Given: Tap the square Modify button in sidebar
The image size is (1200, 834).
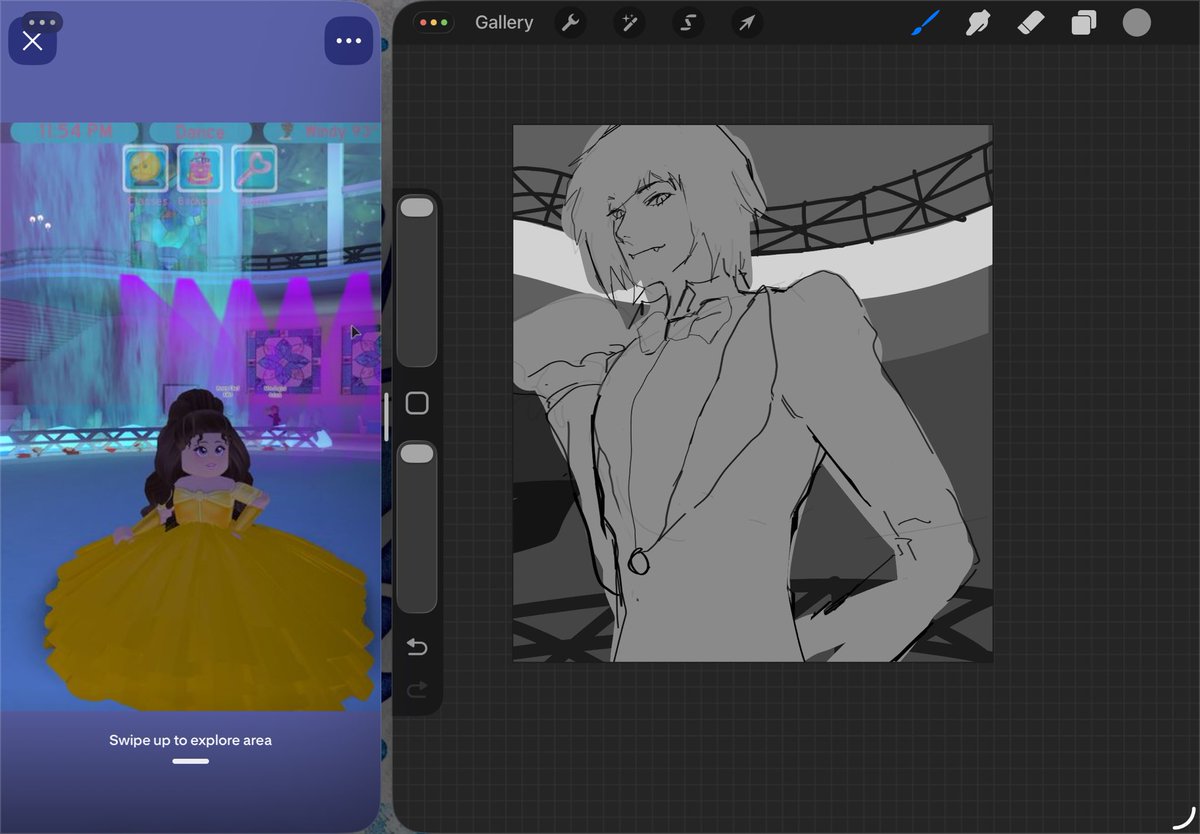Looking at the screenshot, I should click(x=417, y=403).
